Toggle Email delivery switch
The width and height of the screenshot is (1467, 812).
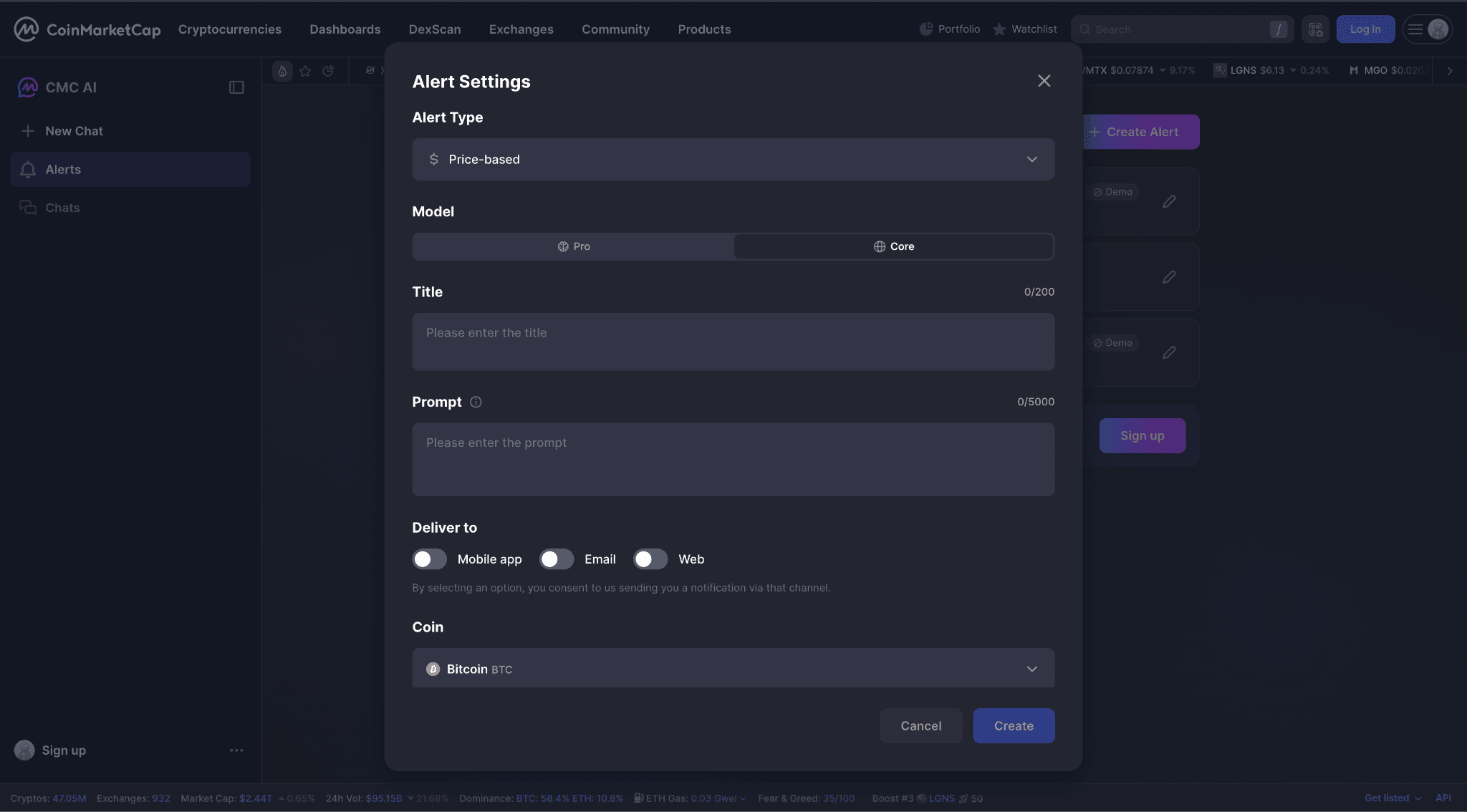557,559
